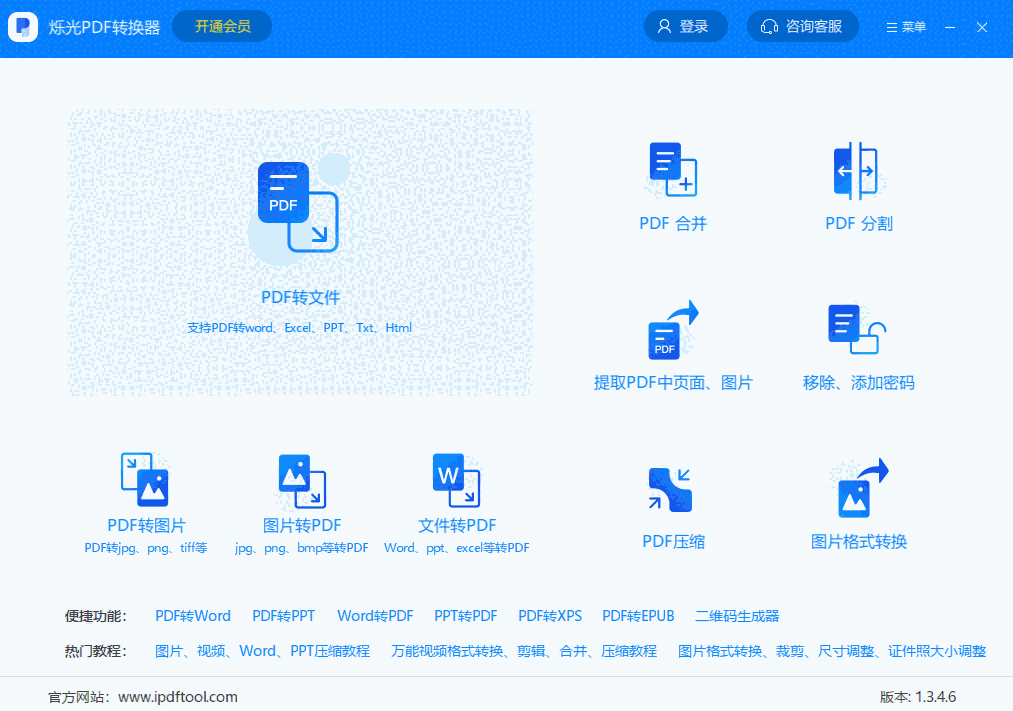
Task: Open the PDF转Word quick function
Action: point(193,616)
